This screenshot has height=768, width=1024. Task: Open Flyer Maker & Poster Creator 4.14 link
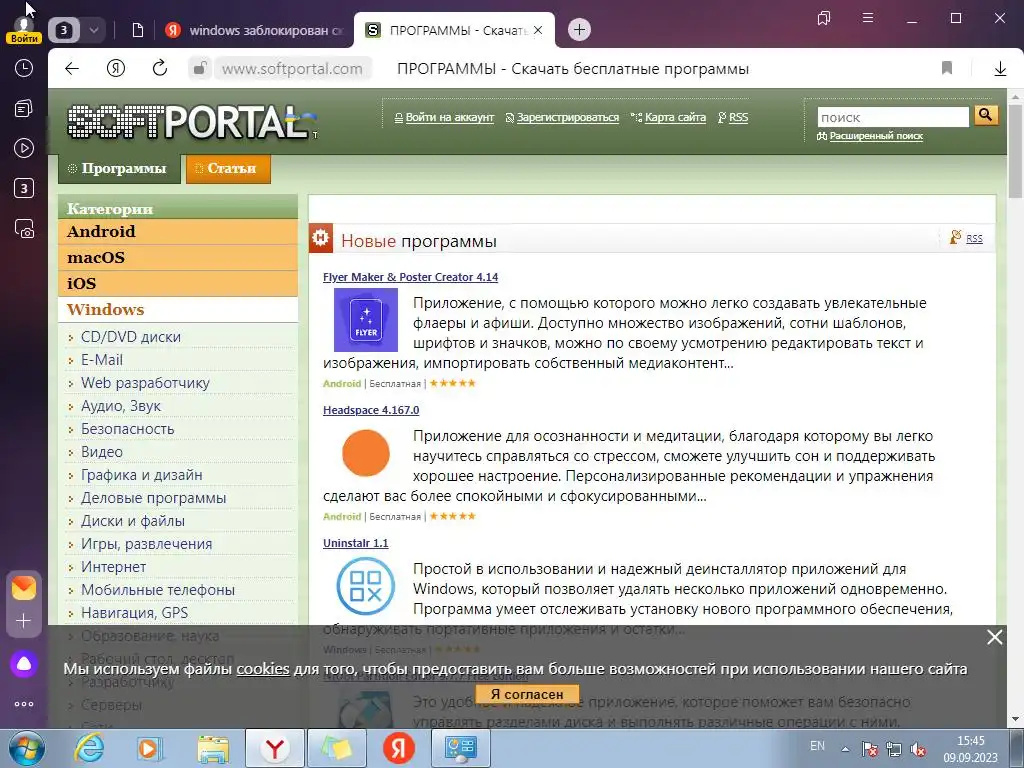(410, 277)
